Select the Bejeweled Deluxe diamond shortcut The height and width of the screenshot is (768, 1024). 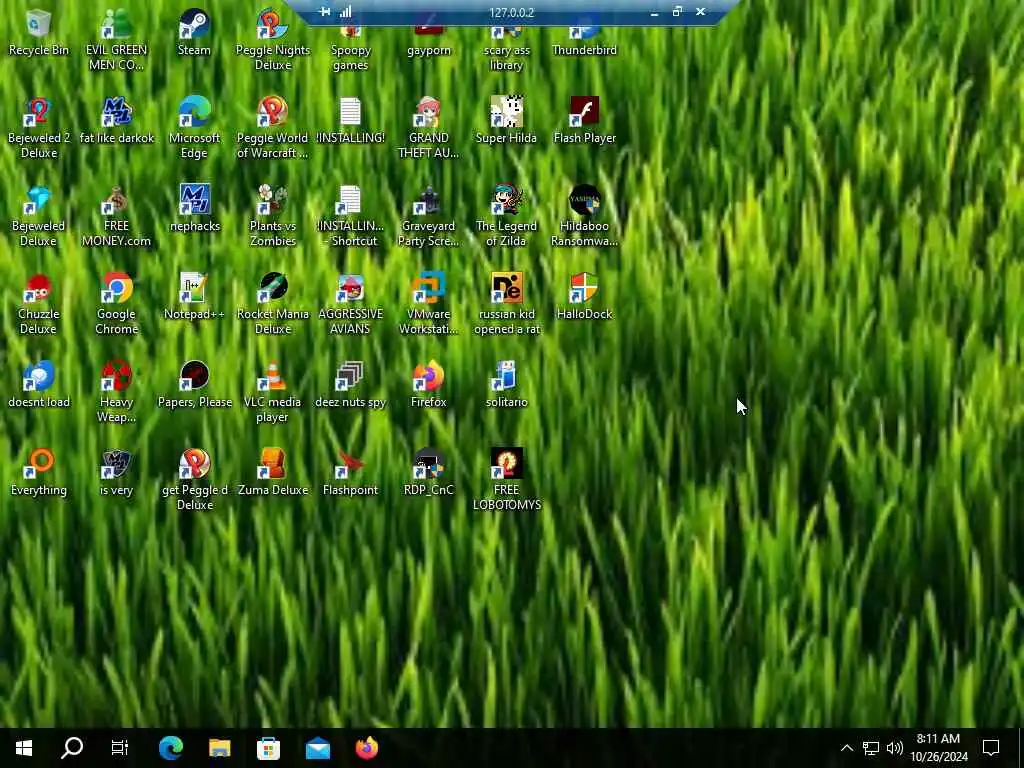pos(39,216)
